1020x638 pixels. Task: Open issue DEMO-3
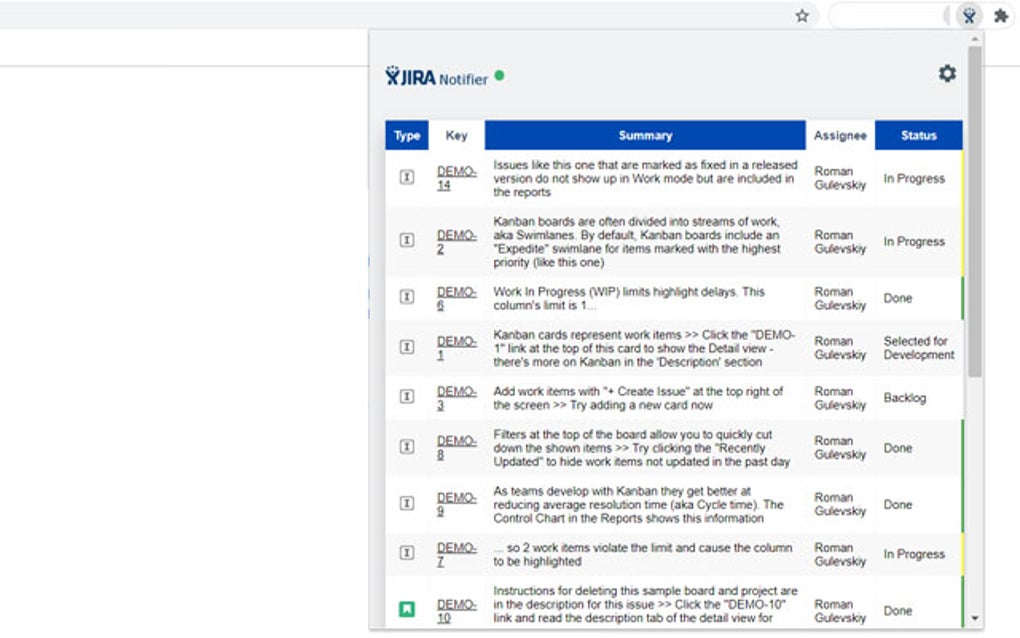pyautogui.click(x=458, y=397)
